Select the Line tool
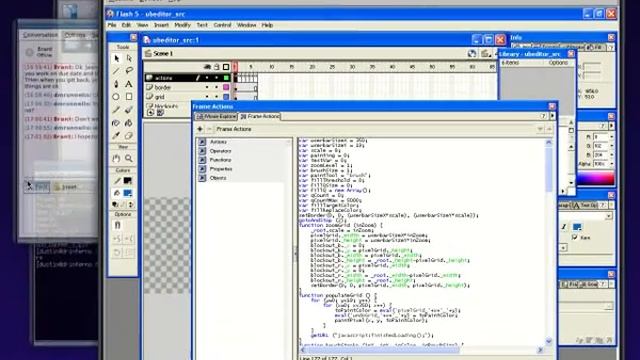 click(x=116, y=71)
